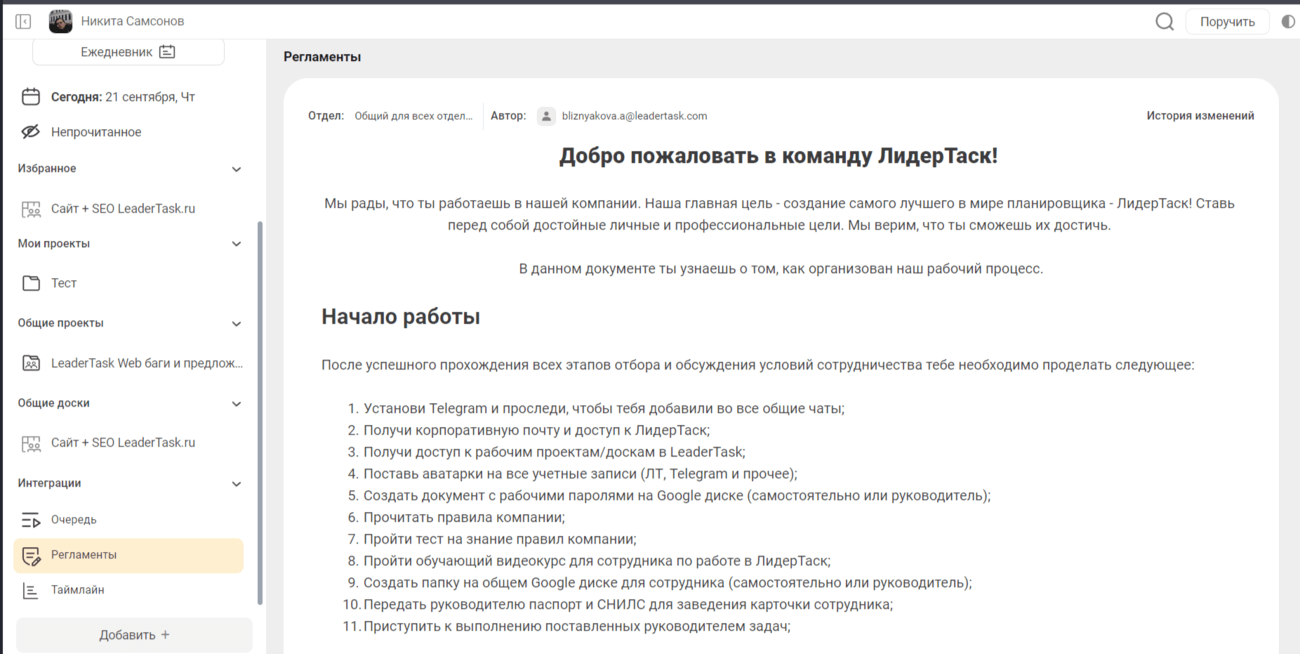Open История изменений link
This screenshot has height=654, width=1300.
coord(1200,116)
